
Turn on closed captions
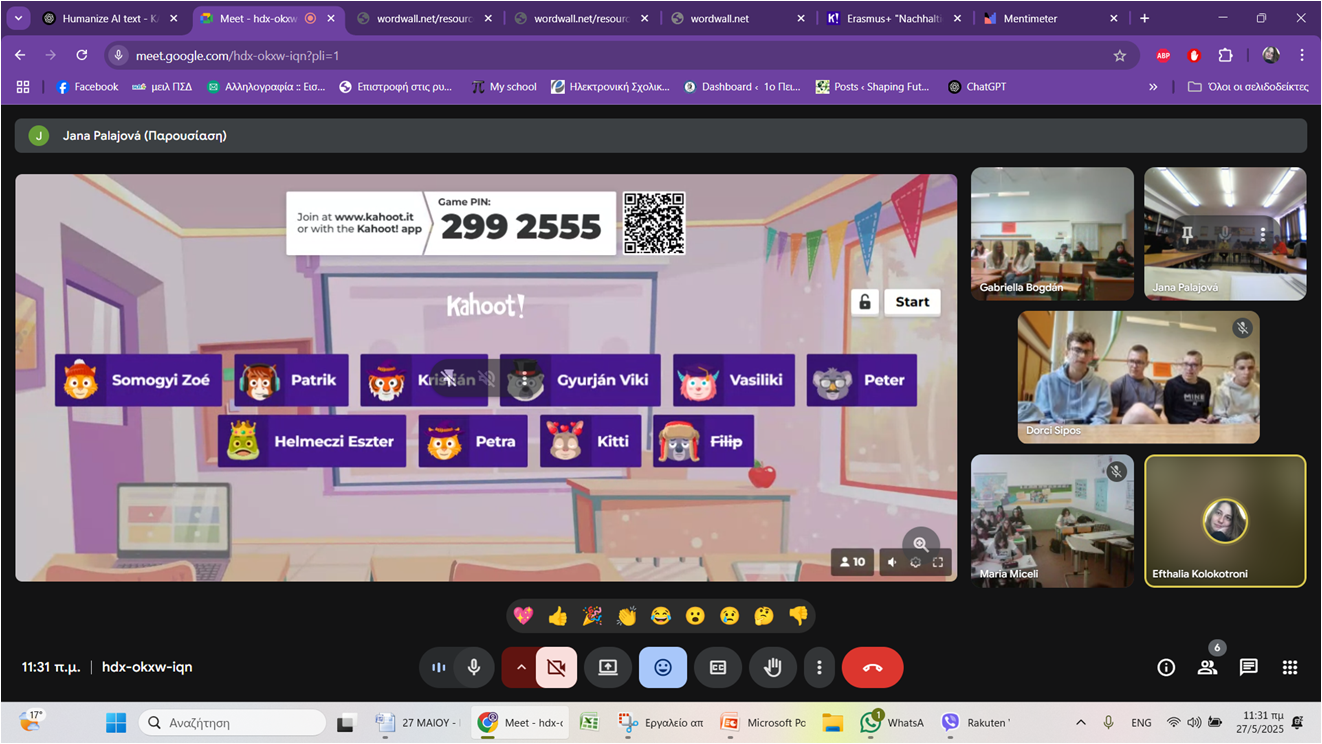point(718,667)
